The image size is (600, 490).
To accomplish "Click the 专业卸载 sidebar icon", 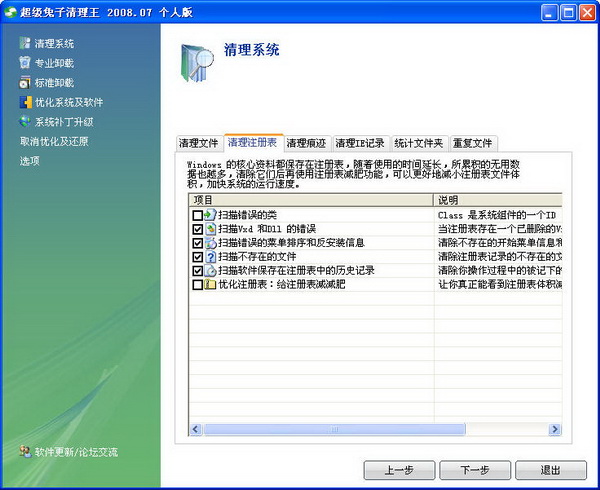I will click(25, 63).
